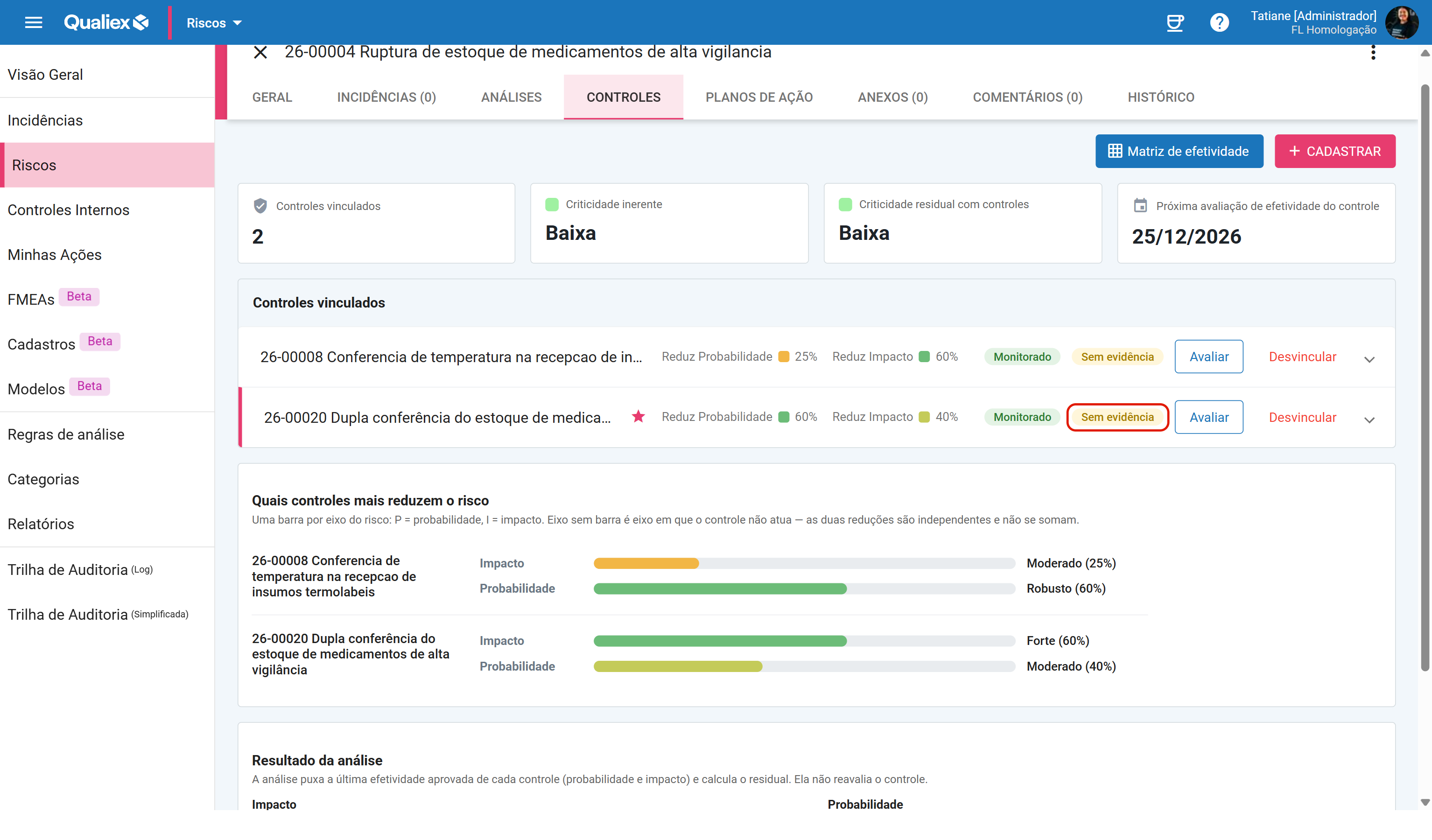Open the PLANOS DE AÇÃO tab
This screenshot has height=840, width=1432.
click(758, 97)
